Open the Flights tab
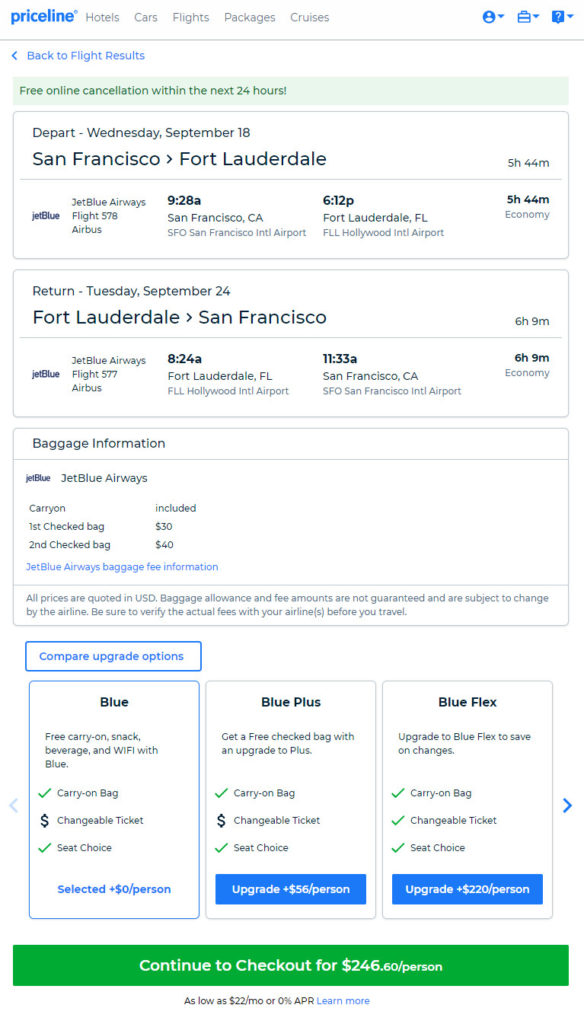Viewport: 584px width, 1024px height. (x=191, y=18)
